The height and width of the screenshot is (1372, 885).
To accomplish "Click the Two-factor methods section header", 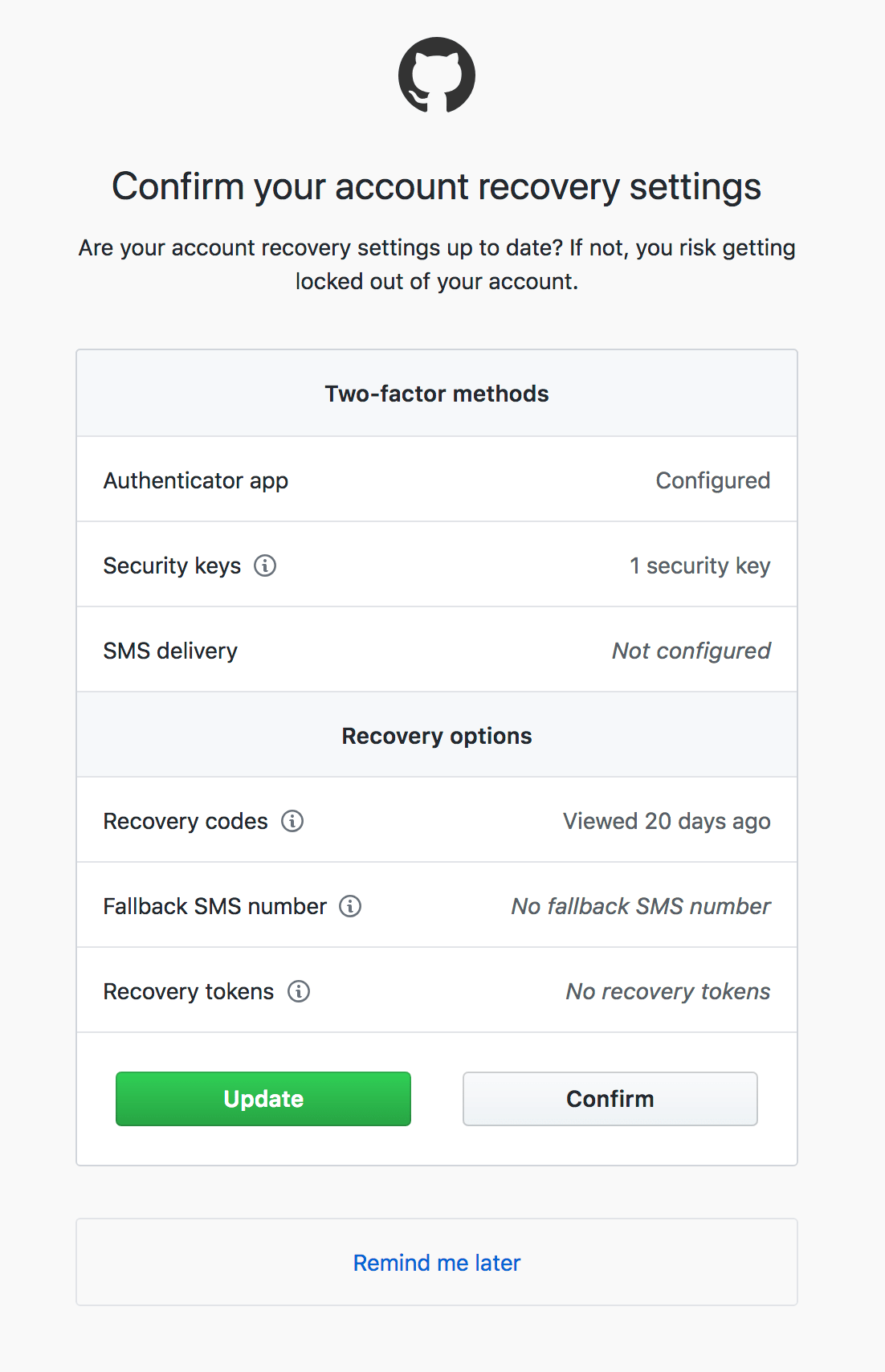I will pyautogui.click(x=437, y=394).
